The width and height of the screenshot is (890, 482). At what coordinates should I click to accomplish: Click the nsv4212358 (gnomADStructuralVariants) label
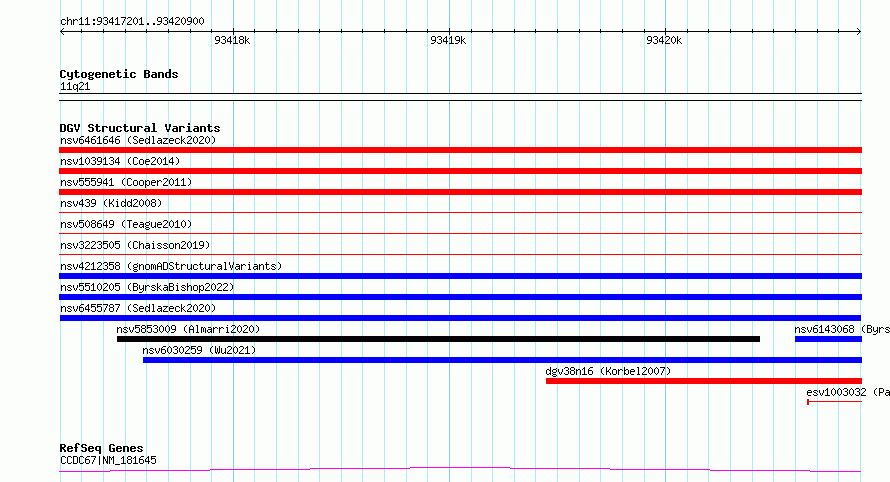point(171,266)
